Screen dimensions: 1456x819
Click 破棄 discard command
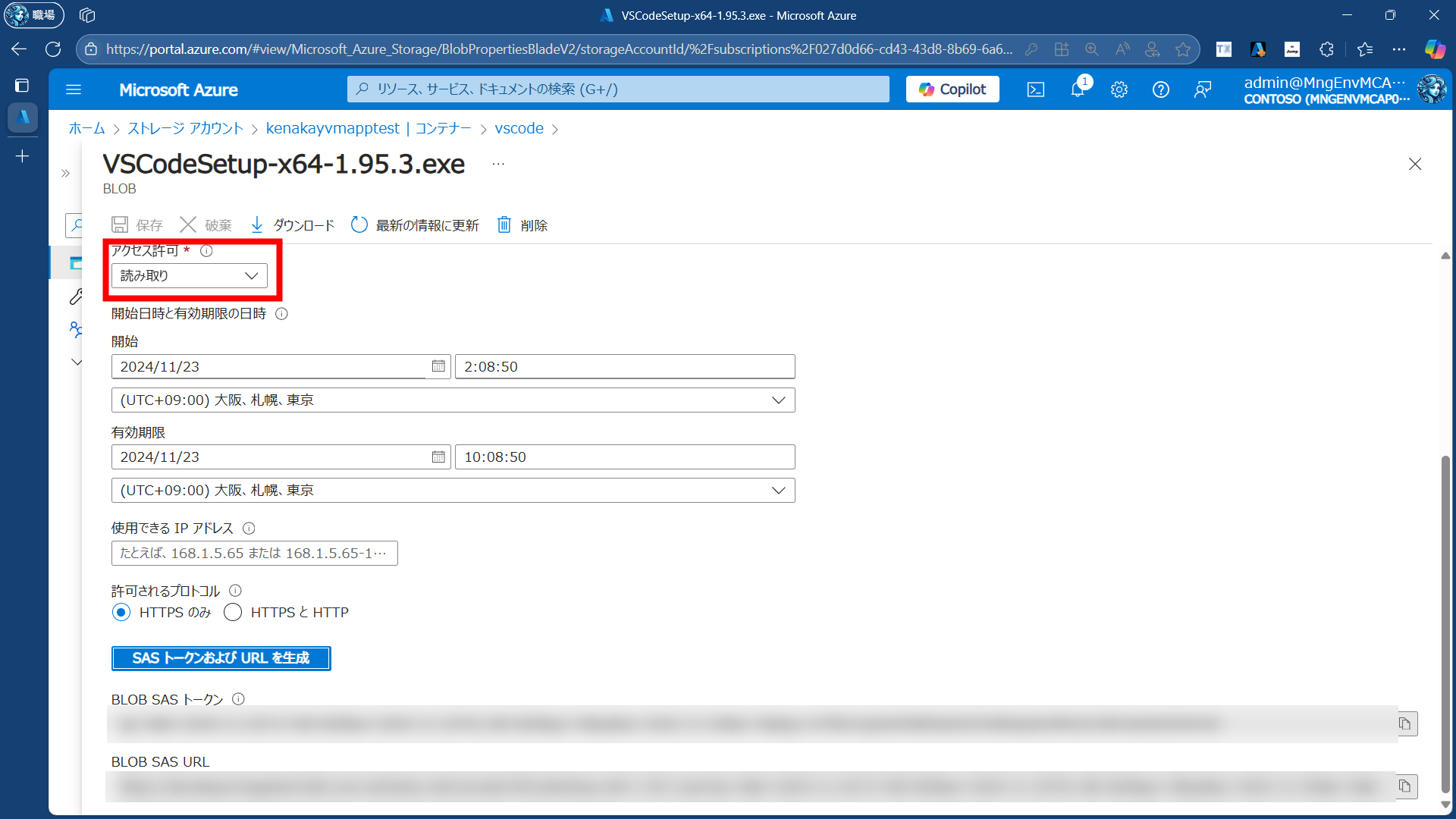click(206, 225)
